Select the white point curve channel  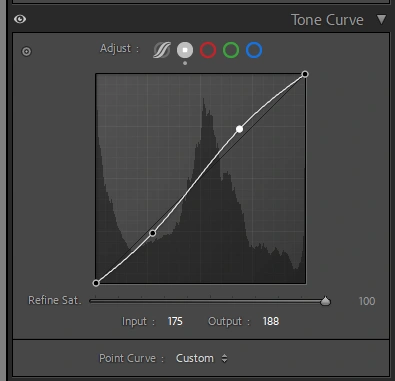click(x=185, y=50)
